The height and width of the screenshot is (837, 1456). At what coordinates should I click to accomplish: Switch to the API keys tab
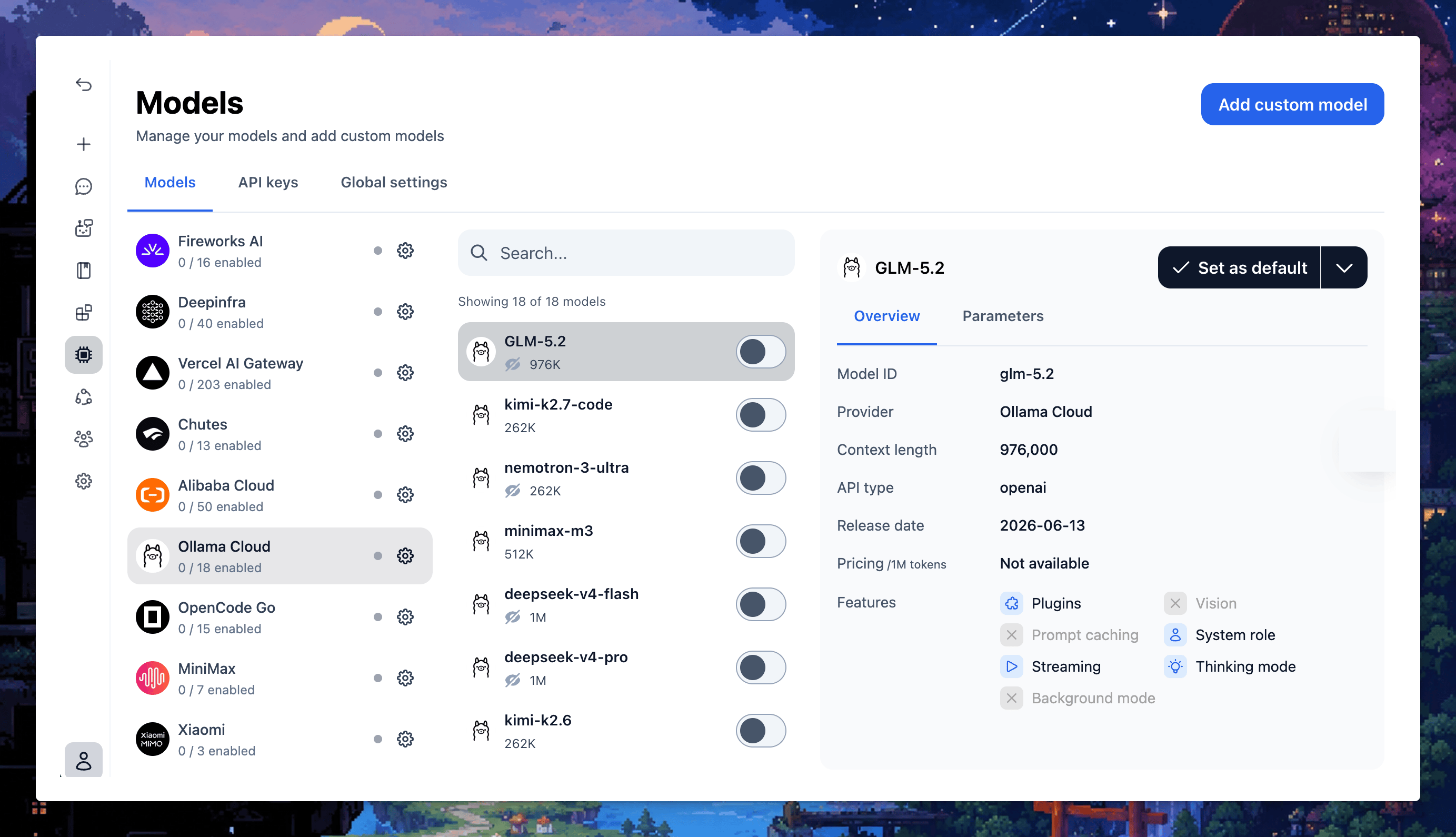pos(268,183)
